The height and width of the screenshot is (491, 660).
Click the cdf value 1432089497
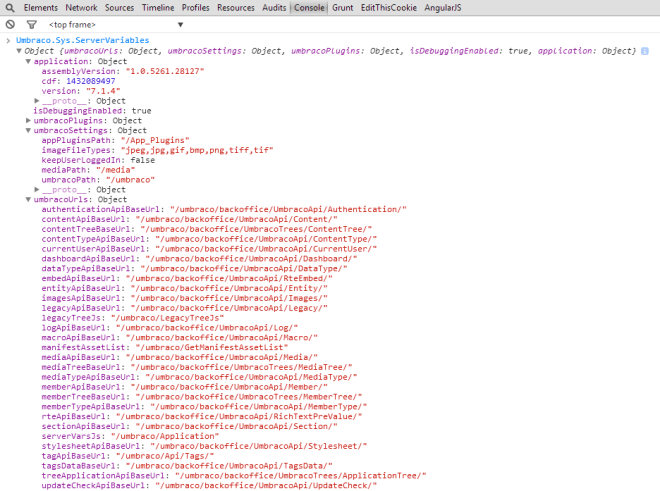tap(90, 81)
